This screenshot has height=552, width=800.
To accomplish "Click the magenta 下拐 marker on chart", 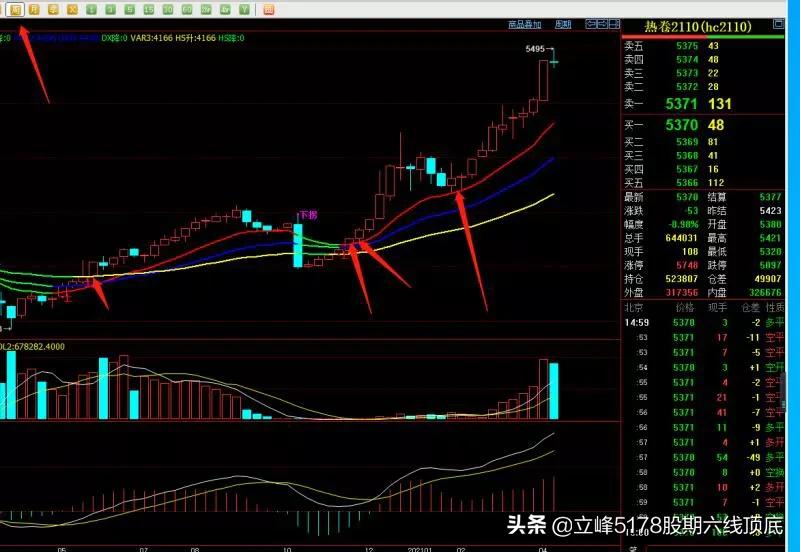I will point(308,215).
